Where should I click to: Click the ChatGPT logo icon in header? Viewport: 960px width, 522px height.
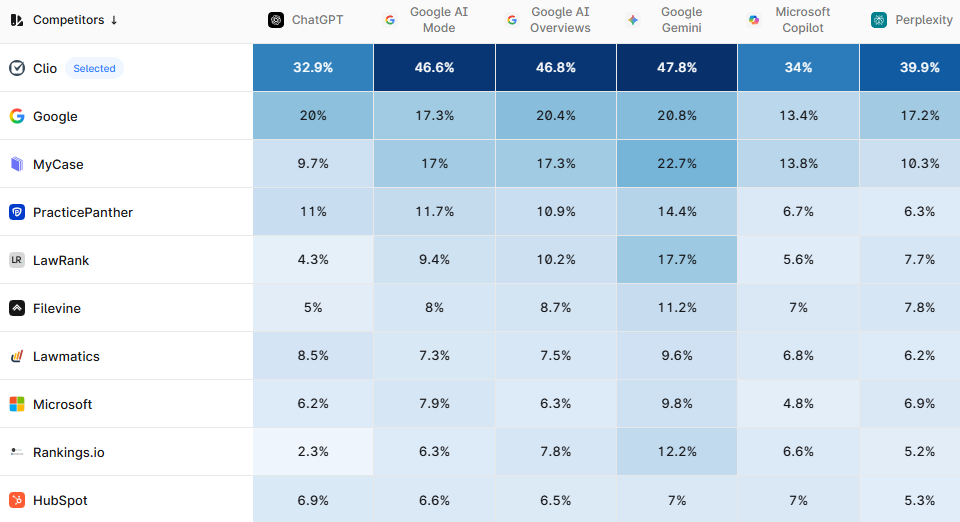[x=276, y=20]
